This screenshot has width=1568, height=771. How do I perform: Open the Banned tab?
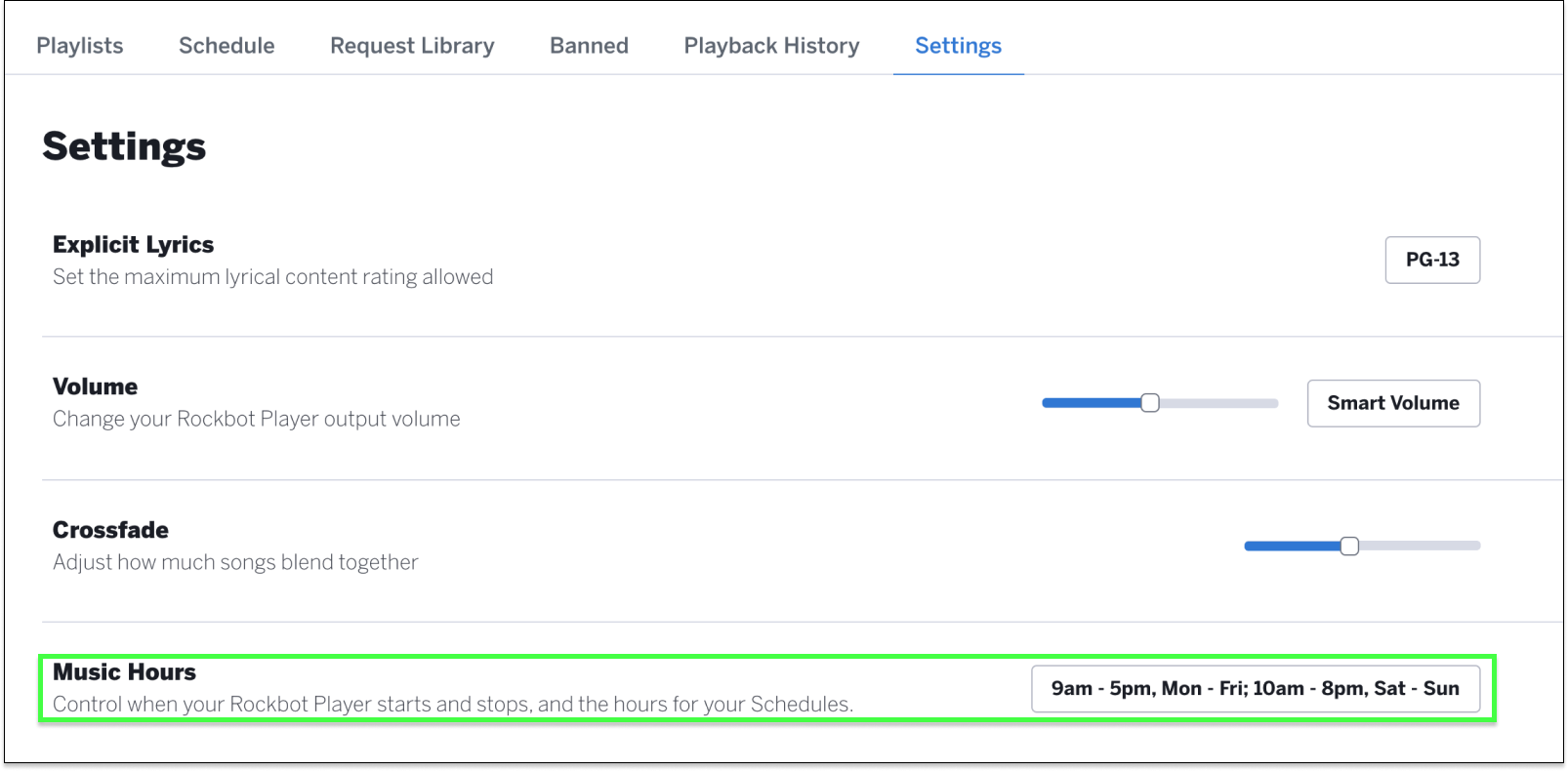pos(589,46)
